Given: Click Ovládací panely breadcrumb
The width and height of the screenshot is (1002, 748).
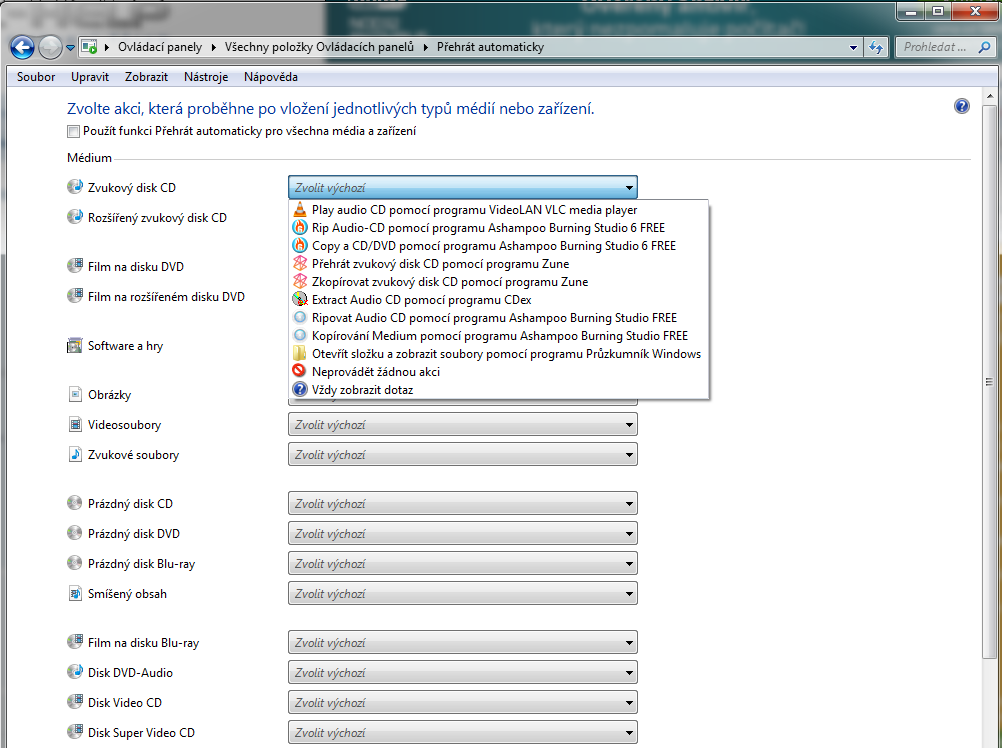Looking at the screenshot, I should pos(160,47).
